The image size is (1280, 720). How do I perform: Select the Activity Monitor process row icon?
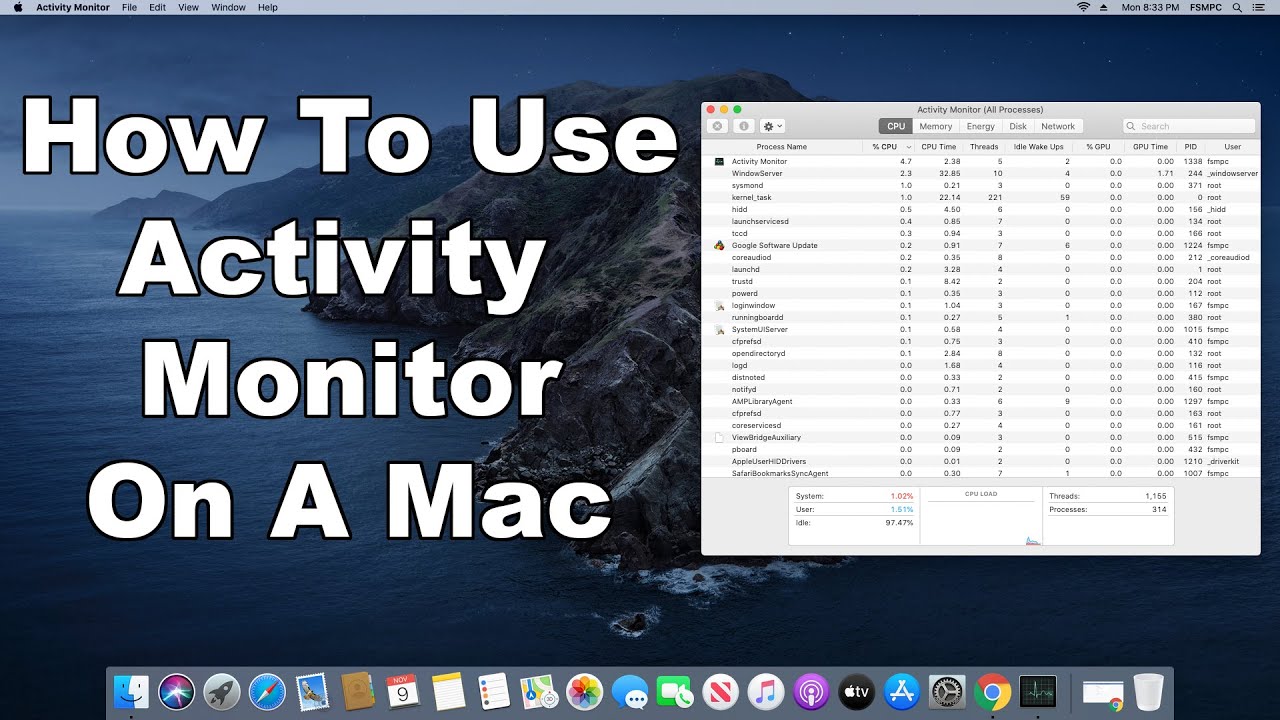[718, 161]
